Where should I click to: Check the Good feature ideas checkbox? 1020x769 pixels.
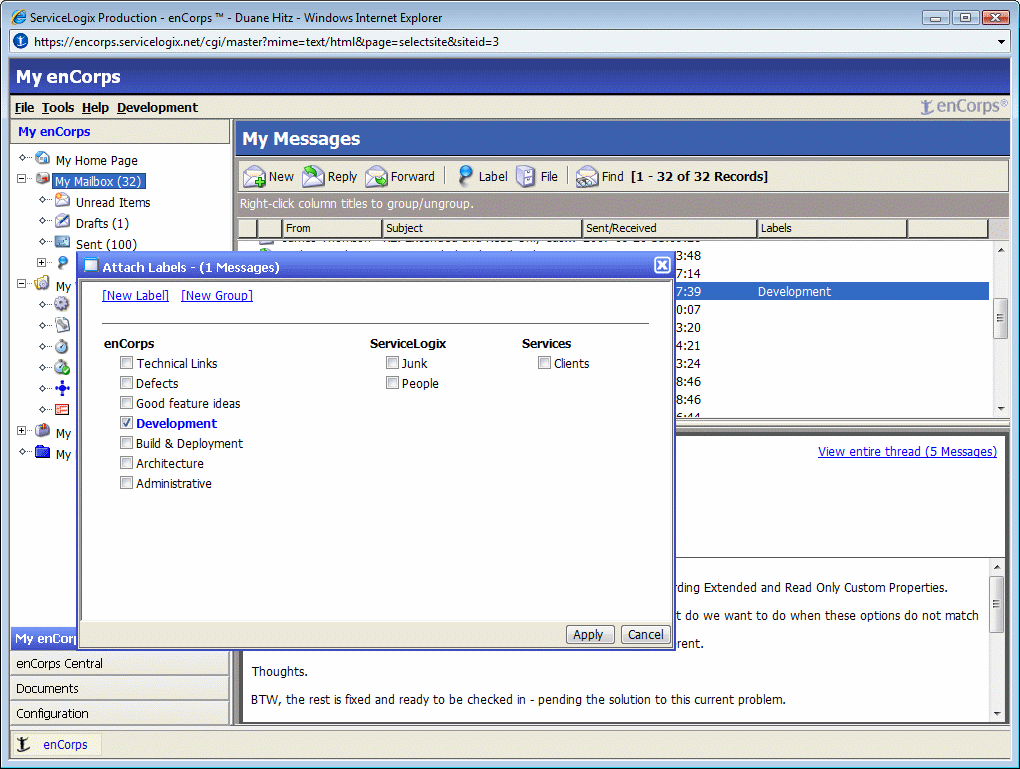pyautogui.click(x=127, y=403)
